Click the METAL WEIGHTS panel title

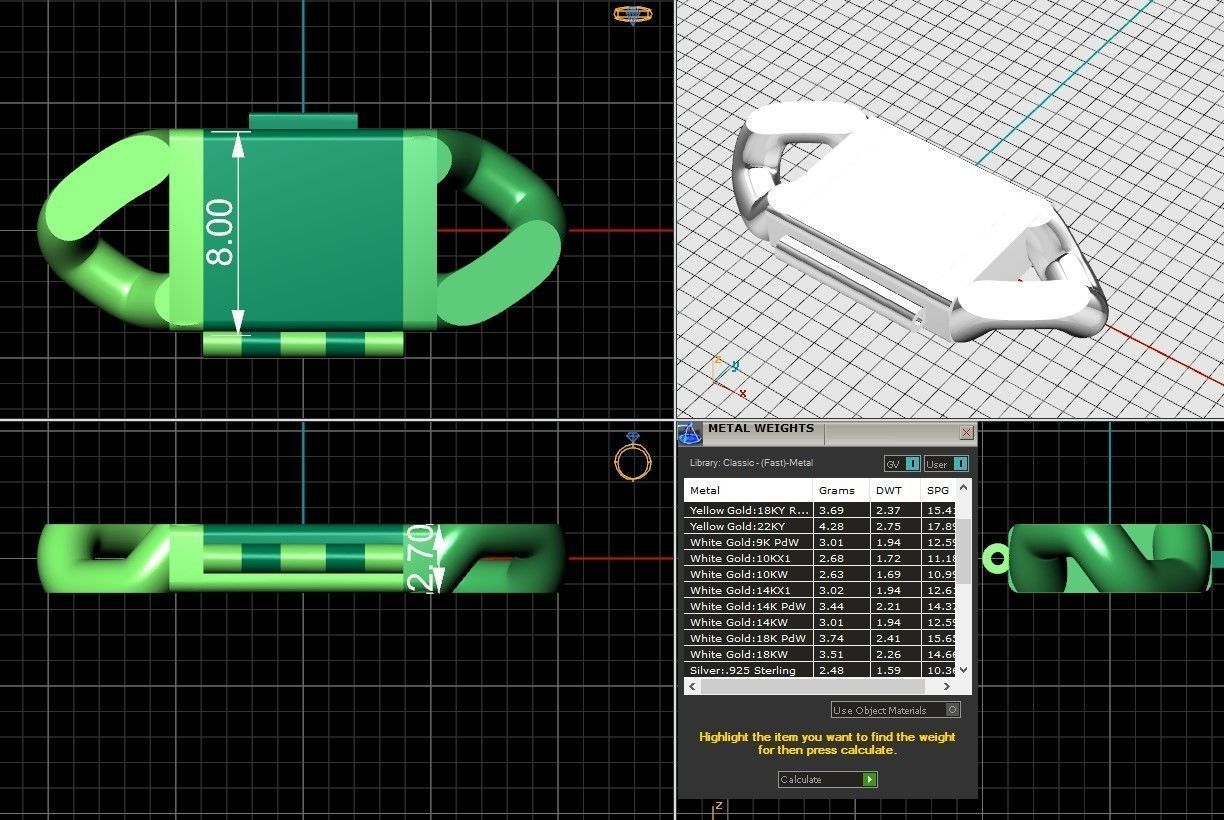tap(760, 429)
